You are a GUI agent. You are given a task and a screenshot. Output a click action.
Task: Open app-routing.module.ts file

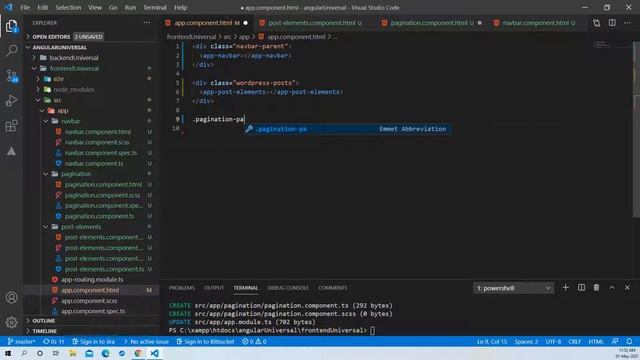92,280
